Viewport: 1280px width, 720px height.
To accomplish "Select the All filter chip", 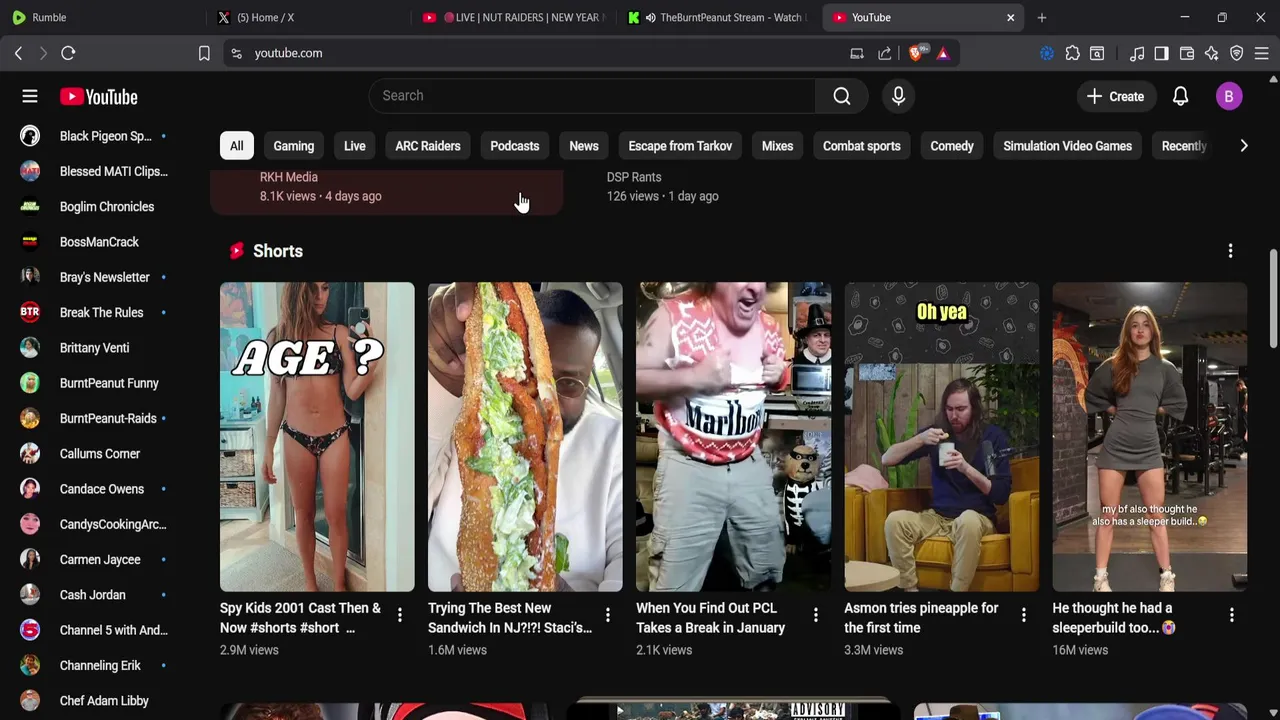I will click(x=236, y=146).
